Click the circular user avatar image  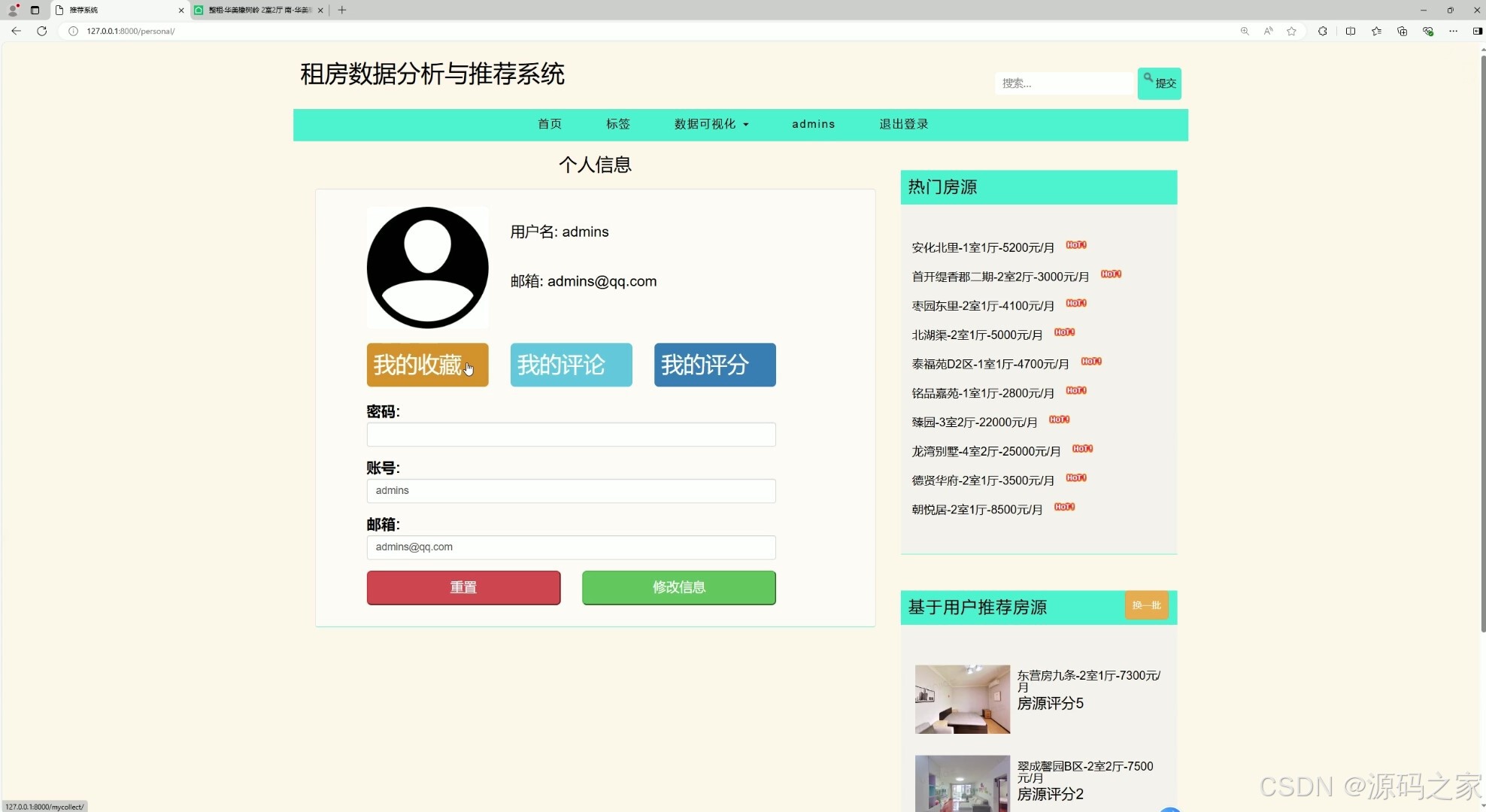tap(427, 268)
